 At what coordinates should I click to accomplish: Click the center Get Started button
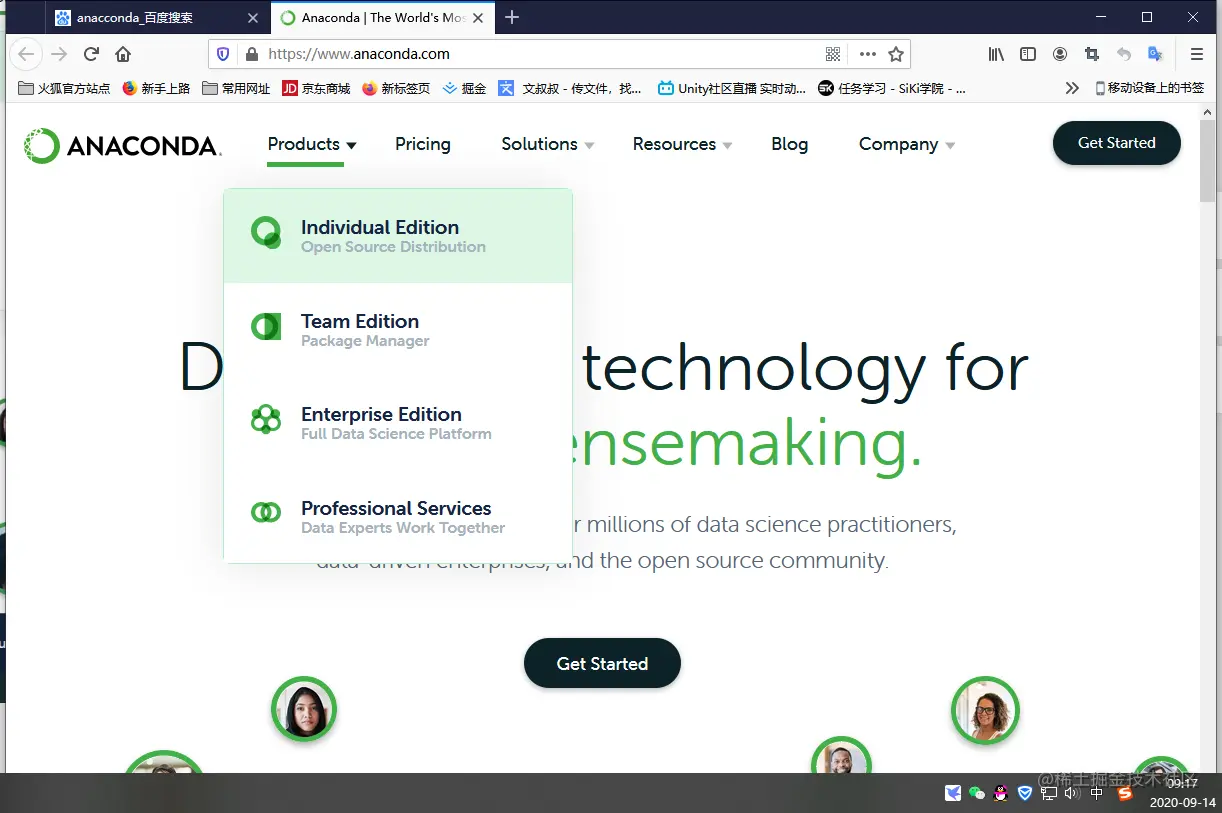pyautogui.click(x=602, y=663)
